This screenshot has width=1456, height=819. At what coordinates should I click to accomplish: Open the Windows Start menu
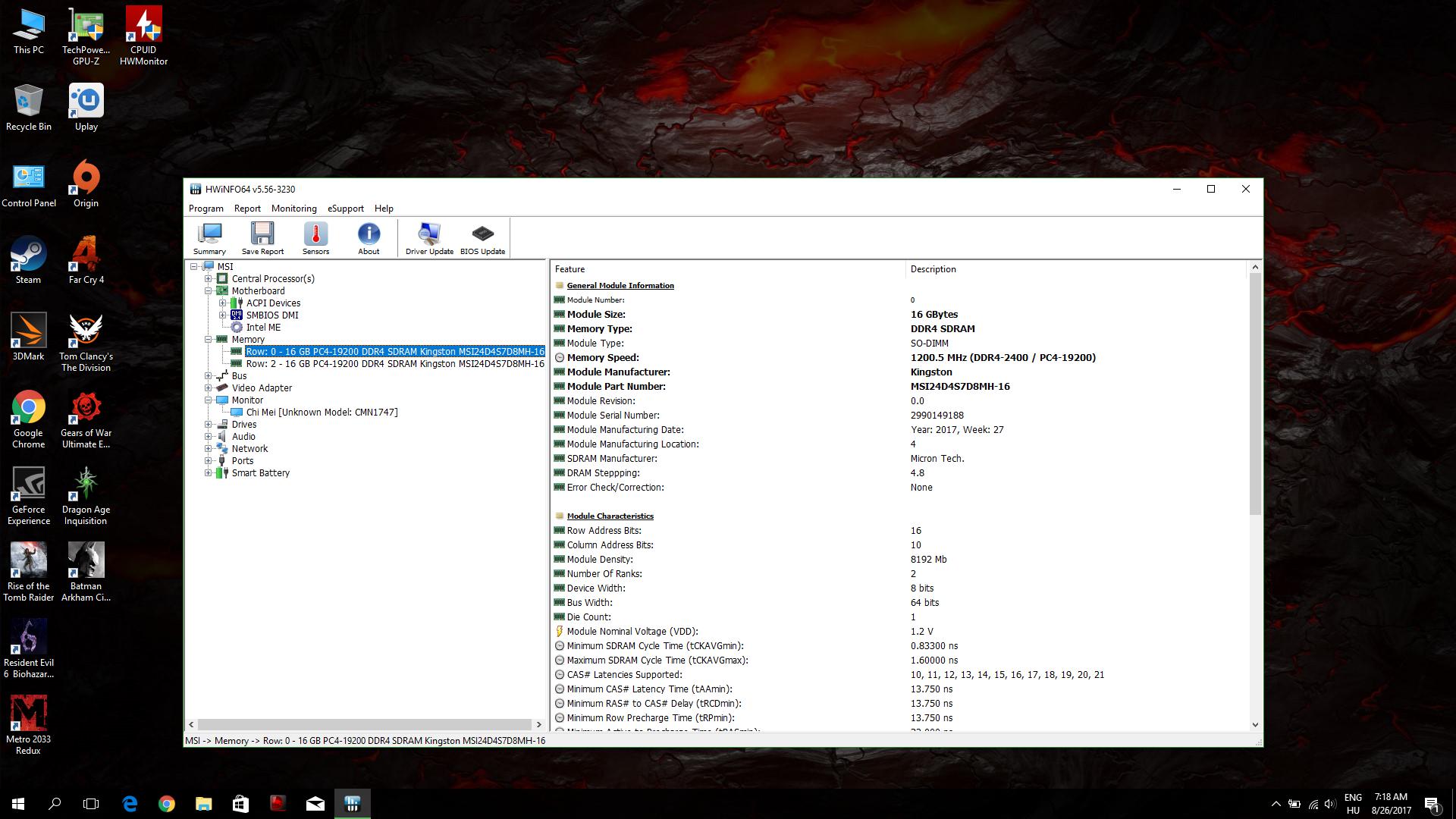tap(18, 804)
